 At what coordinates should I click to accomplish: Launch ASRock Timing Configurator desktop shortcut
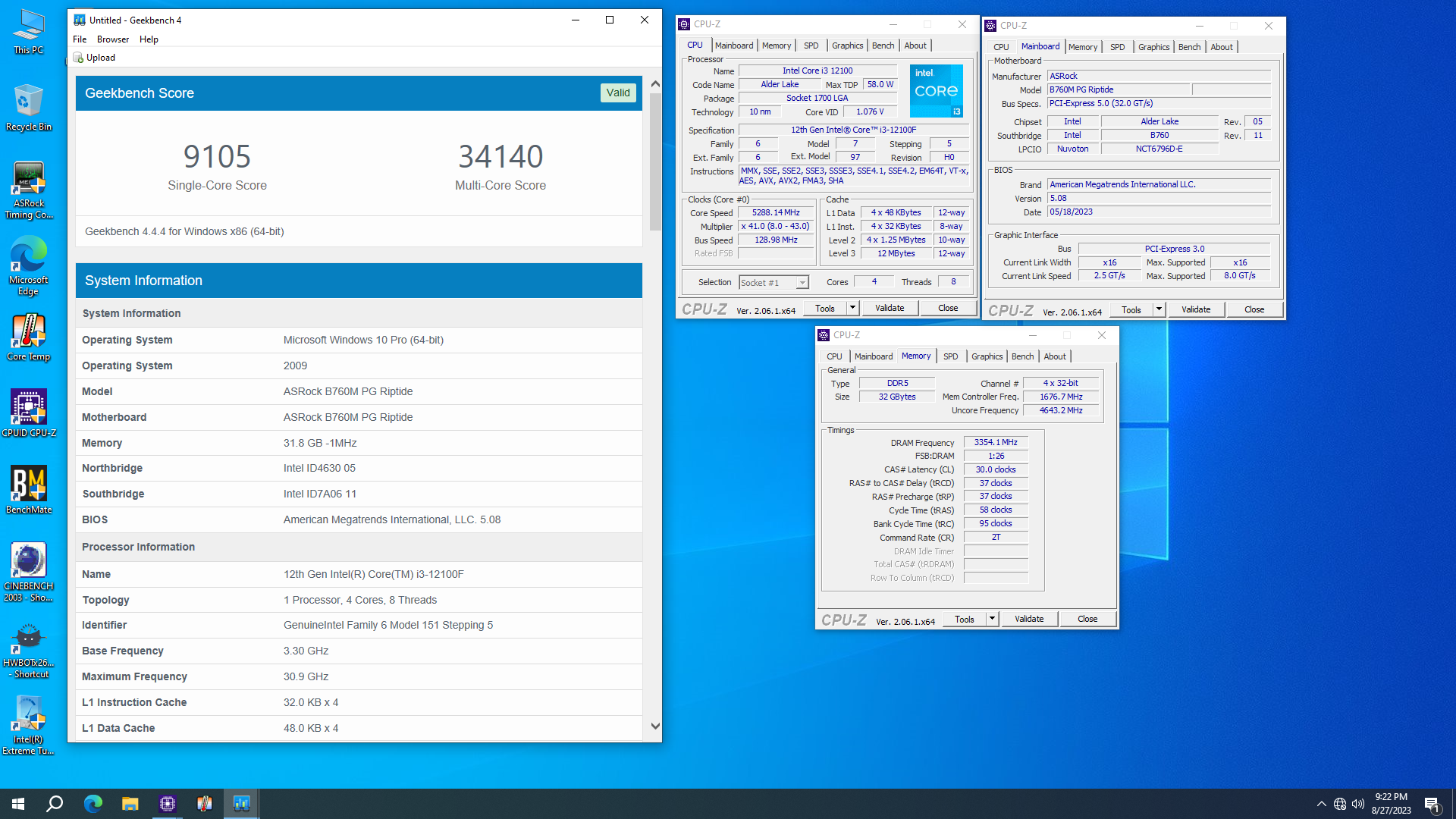[x=29, y=190]
